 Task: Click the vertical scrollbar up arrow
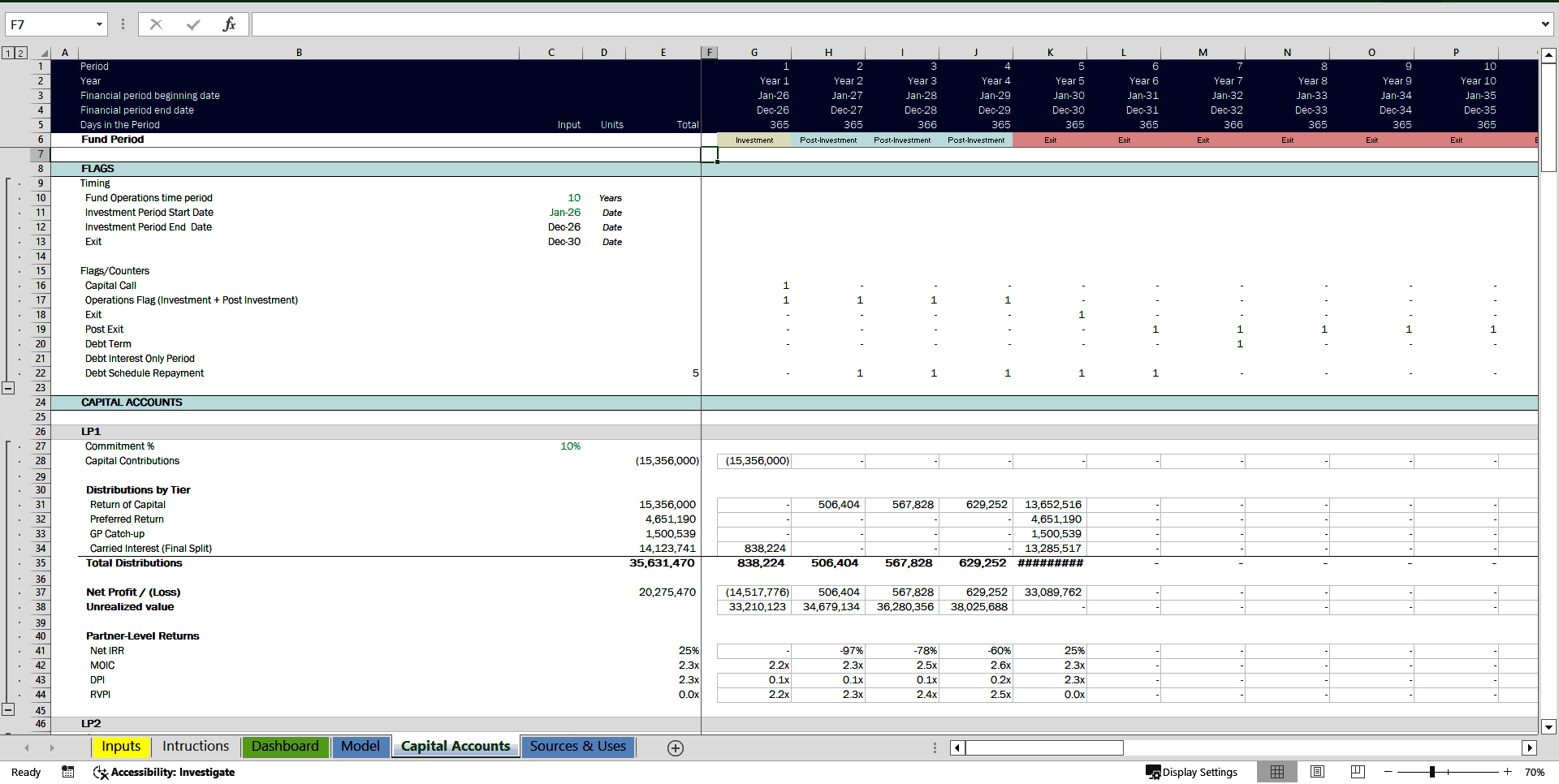click(1548, 55)
